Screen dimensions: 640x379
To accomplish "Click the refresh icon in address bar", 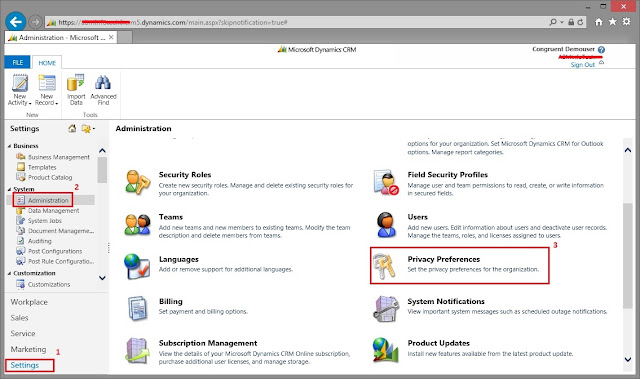I will (x=580, y=22).
